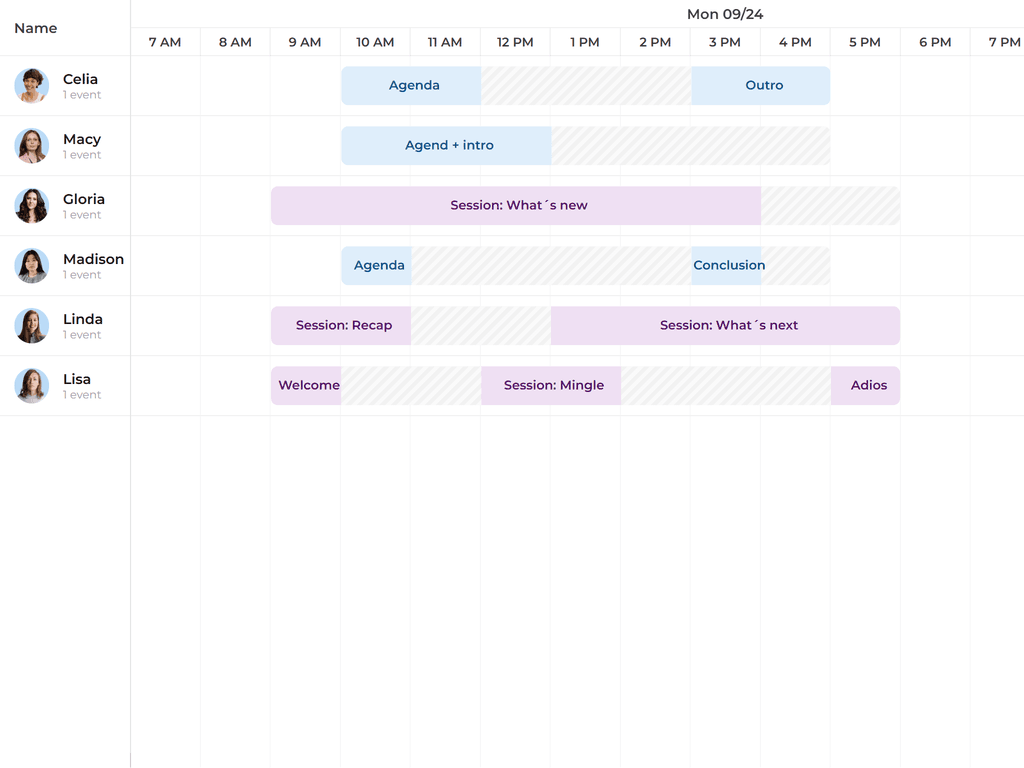Click Linda's profile avatar
1024x768 pixels.
coord(31,326)
